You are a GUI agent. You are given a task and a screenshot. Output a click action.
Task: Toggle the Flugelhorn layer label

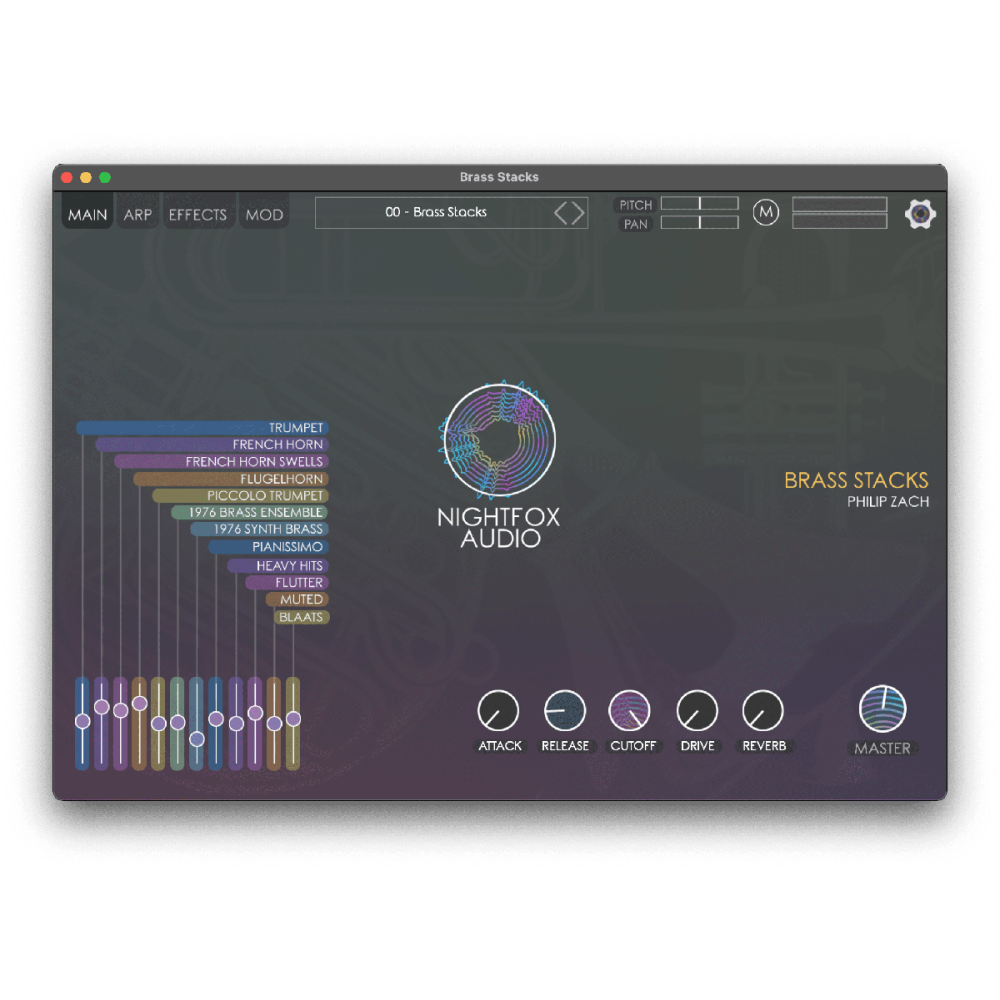(x=281, y=479)
